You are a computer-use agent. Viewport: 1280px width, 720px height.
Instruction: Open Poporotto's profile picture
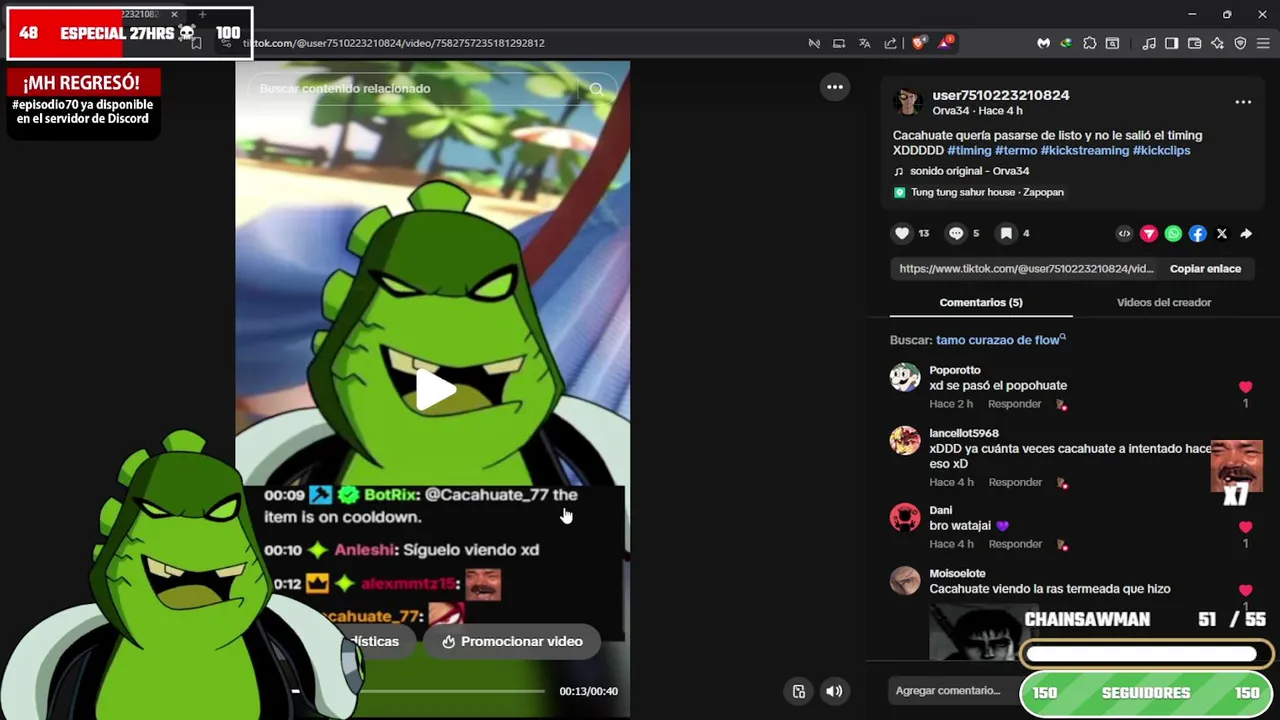[905, 377]
